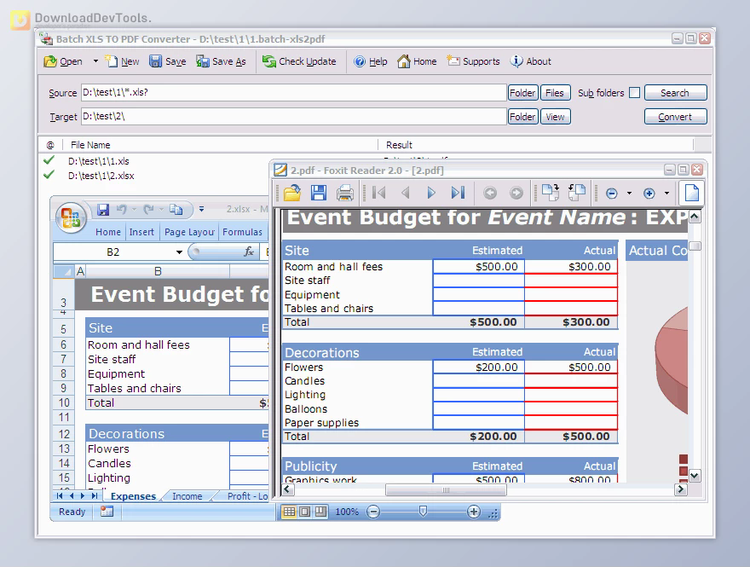Create a new batch with New
750x567 pixels.
pos(122,61)
